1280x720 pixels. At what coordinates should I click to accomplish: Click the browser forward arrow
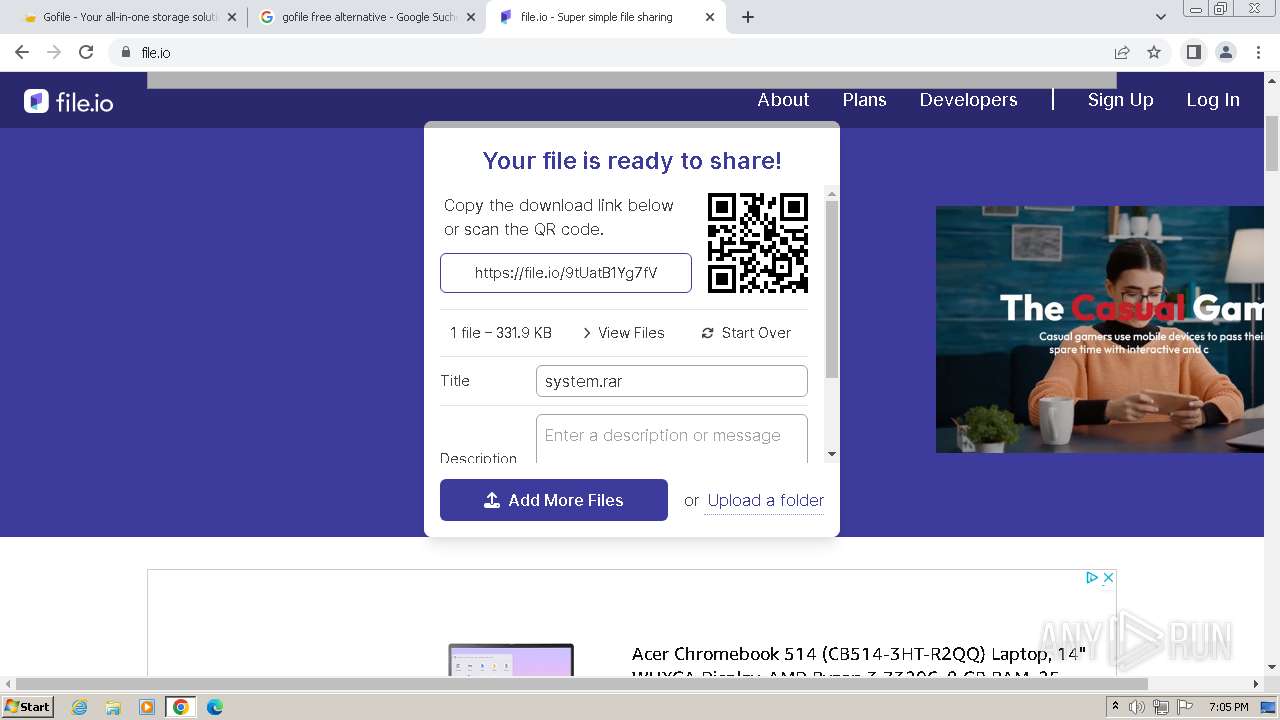click(x=54, y=52)
